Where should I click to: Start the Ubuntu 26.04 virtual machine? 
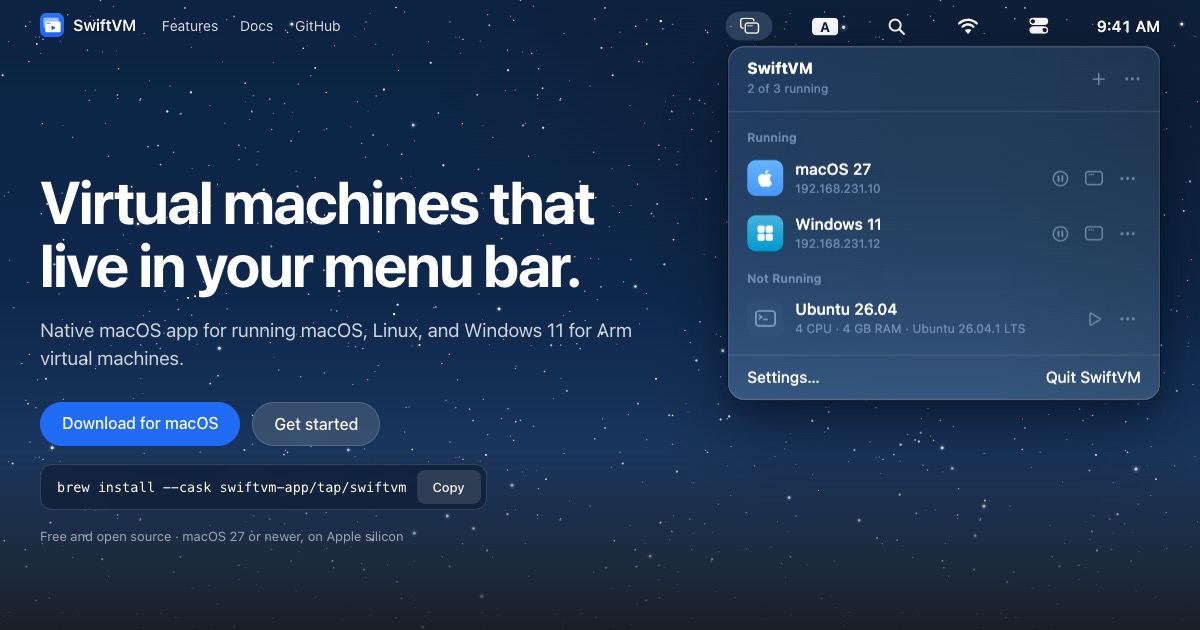(x=1094, y=319)
